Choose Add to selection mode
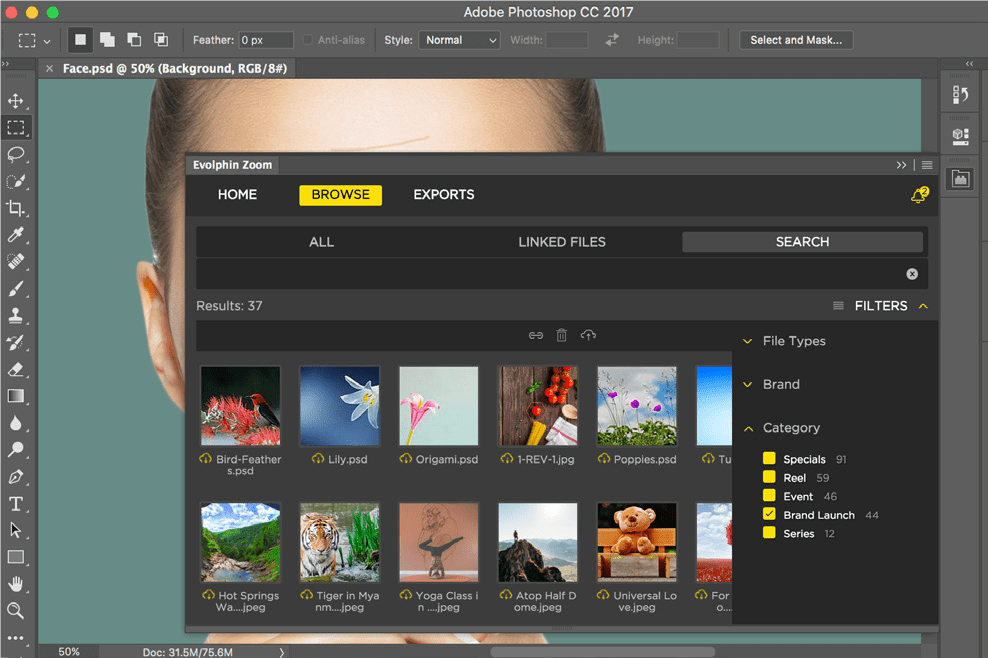988x658 pixels. 108,40
